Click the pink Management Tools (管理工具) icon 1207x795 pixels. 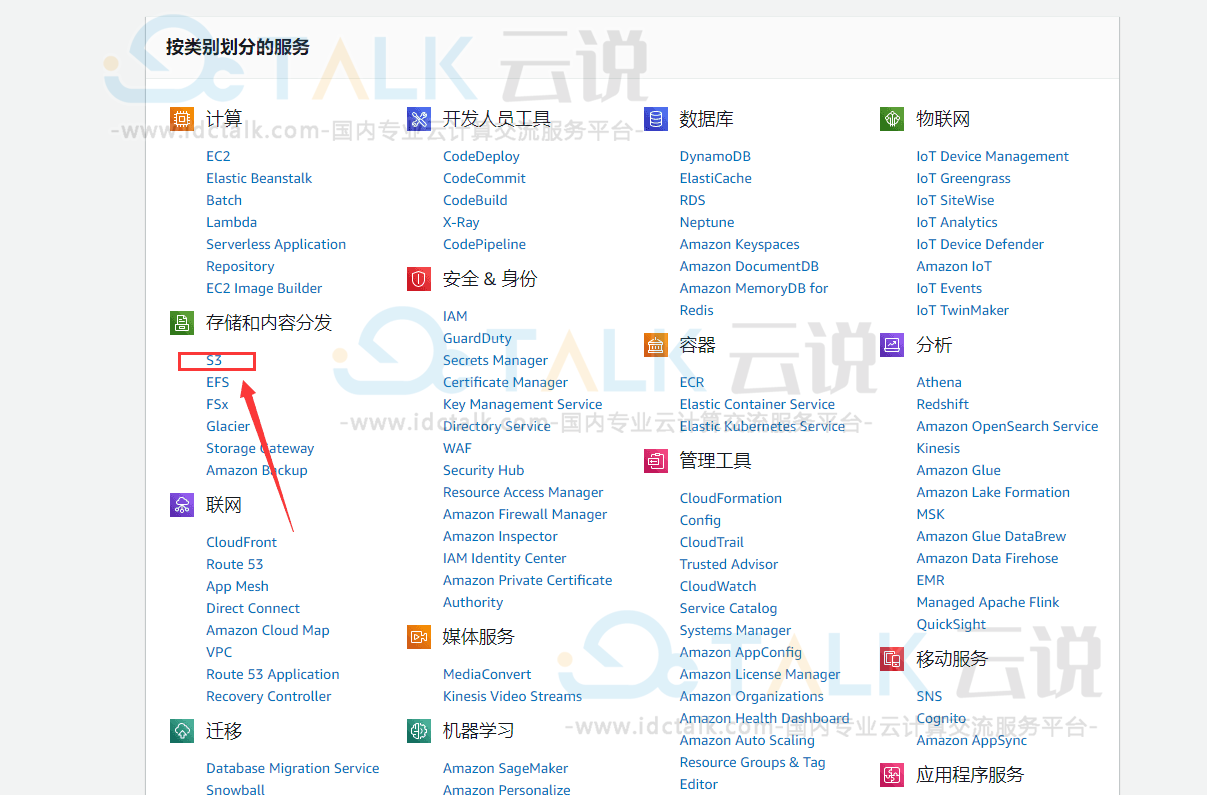point(655,461)
